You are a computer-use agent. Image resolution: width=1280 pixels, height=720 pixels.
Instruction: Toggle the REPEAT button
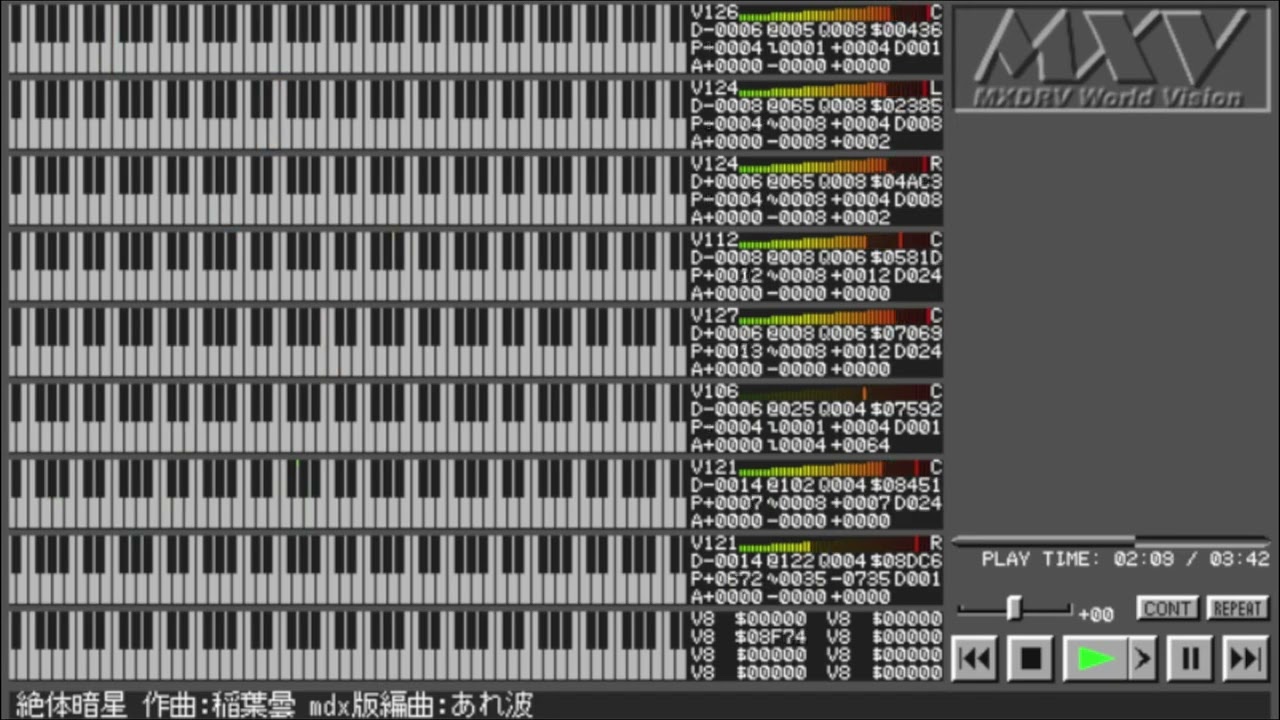pos(1237,608)
